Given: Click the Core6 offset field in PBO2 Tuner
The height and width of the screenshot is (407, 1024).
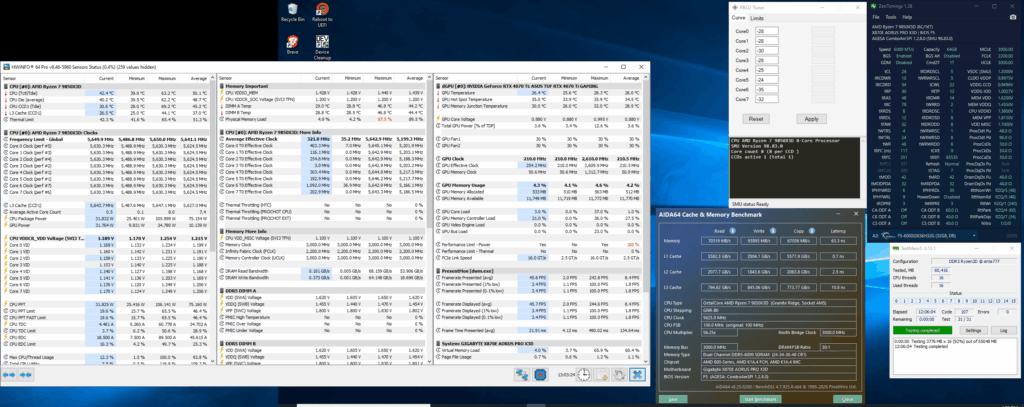Looking at the screenshot, I should point(769,90).
